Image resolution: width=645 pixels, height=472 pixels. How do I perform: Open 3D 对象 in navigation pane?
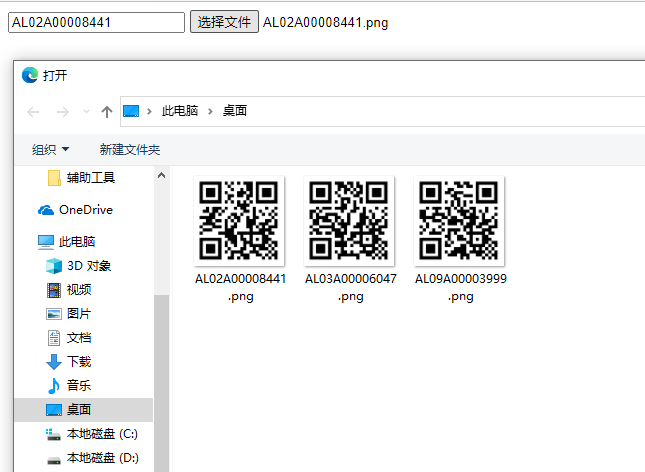tap(79, 266)
